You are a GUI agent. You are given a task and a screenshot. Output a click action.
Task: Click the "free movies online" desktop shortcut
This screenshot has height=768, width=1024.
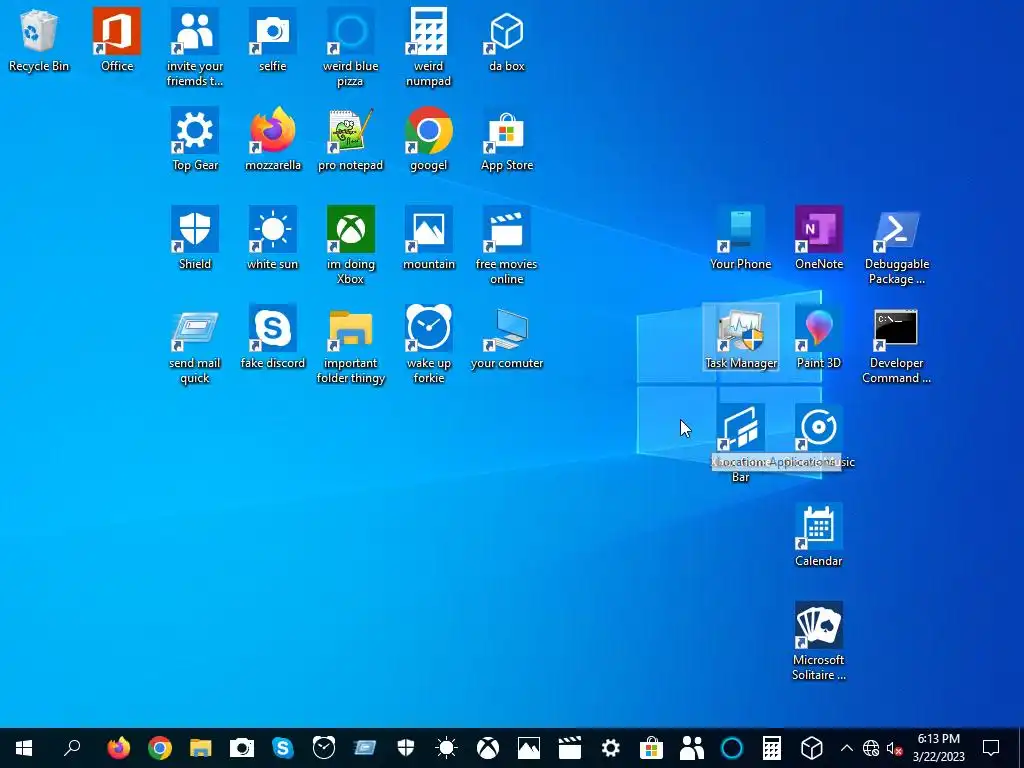pyautogui.click(x=507, y=245)
